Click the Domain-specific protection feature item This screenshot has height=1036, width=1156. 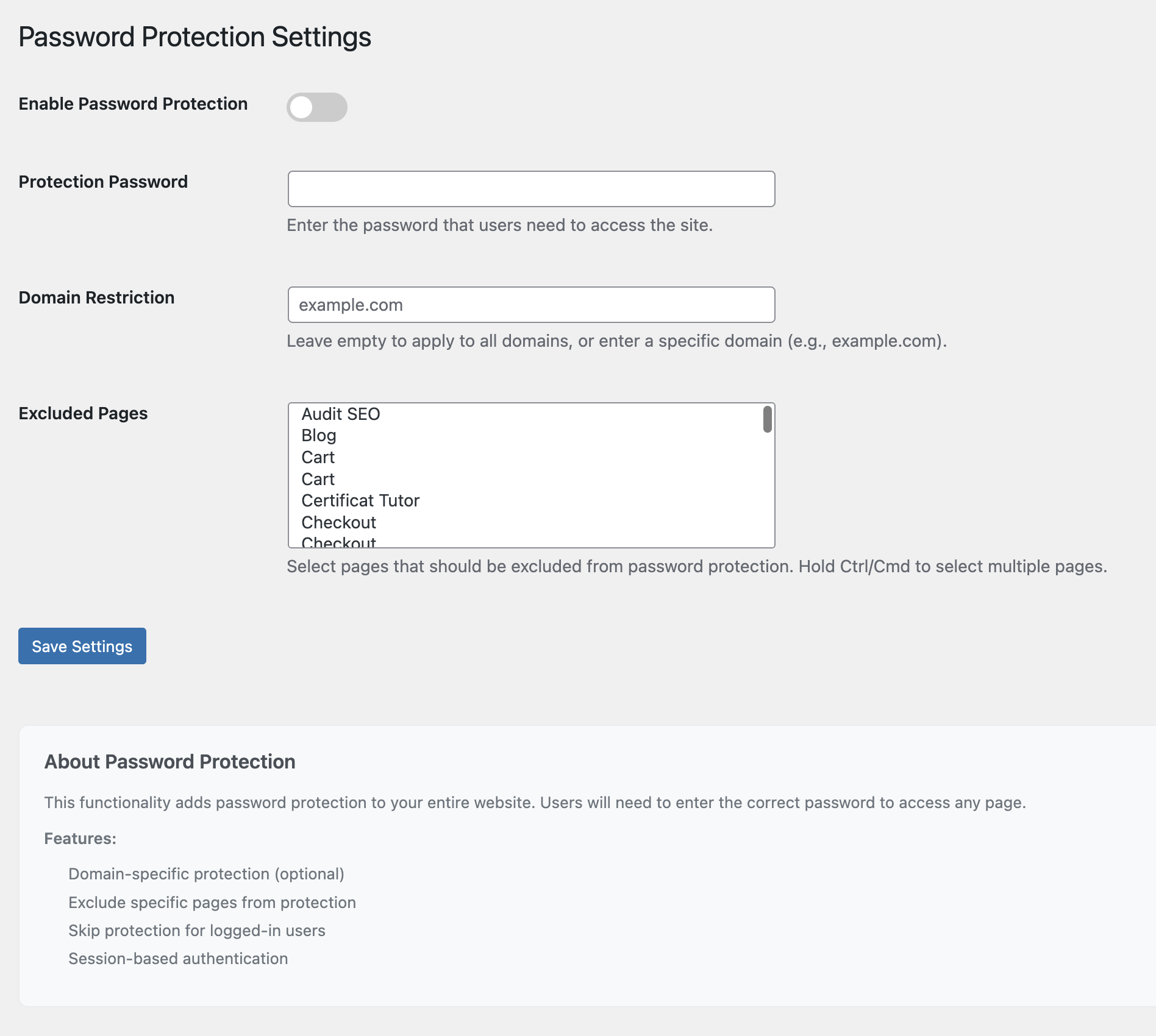click(206, 874)
